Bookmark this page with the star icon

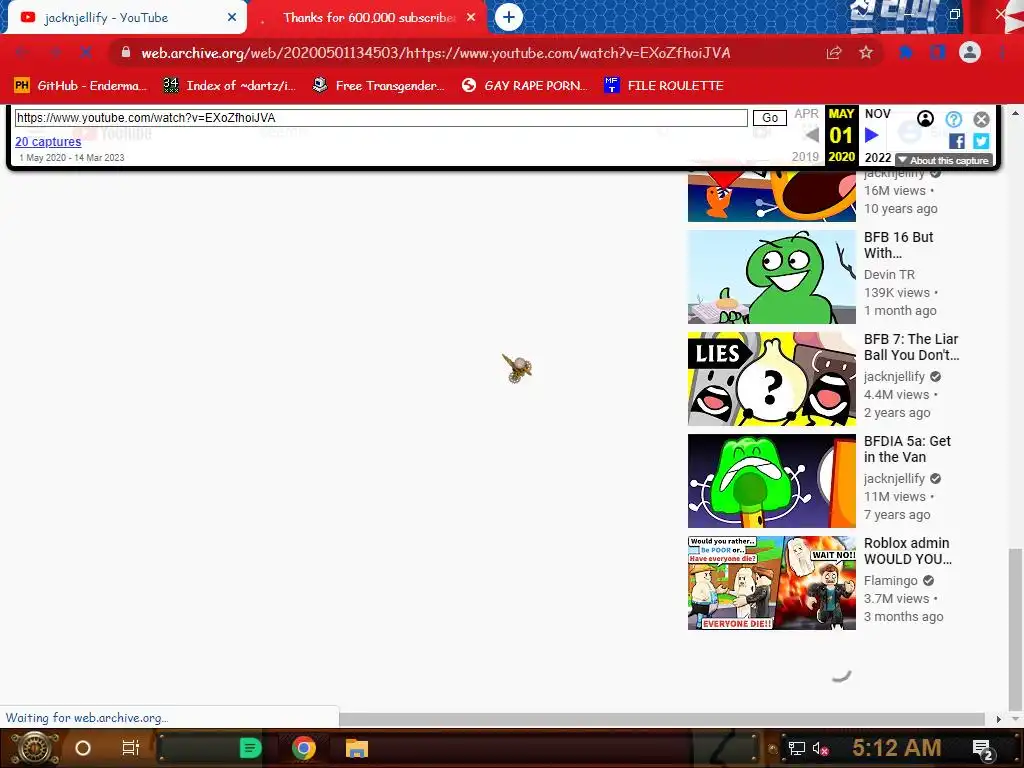click(866, 52)
